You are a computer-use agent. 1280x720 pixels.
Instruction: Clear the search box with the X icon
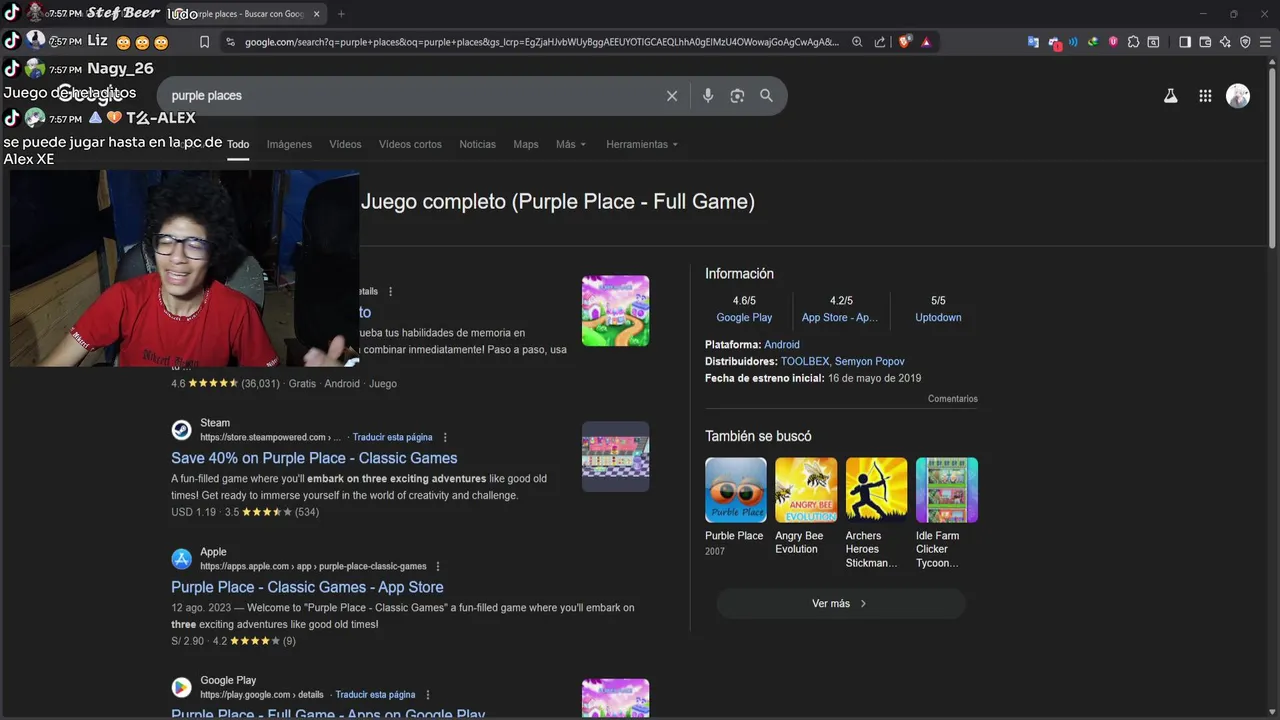click(x=672, y=96)
